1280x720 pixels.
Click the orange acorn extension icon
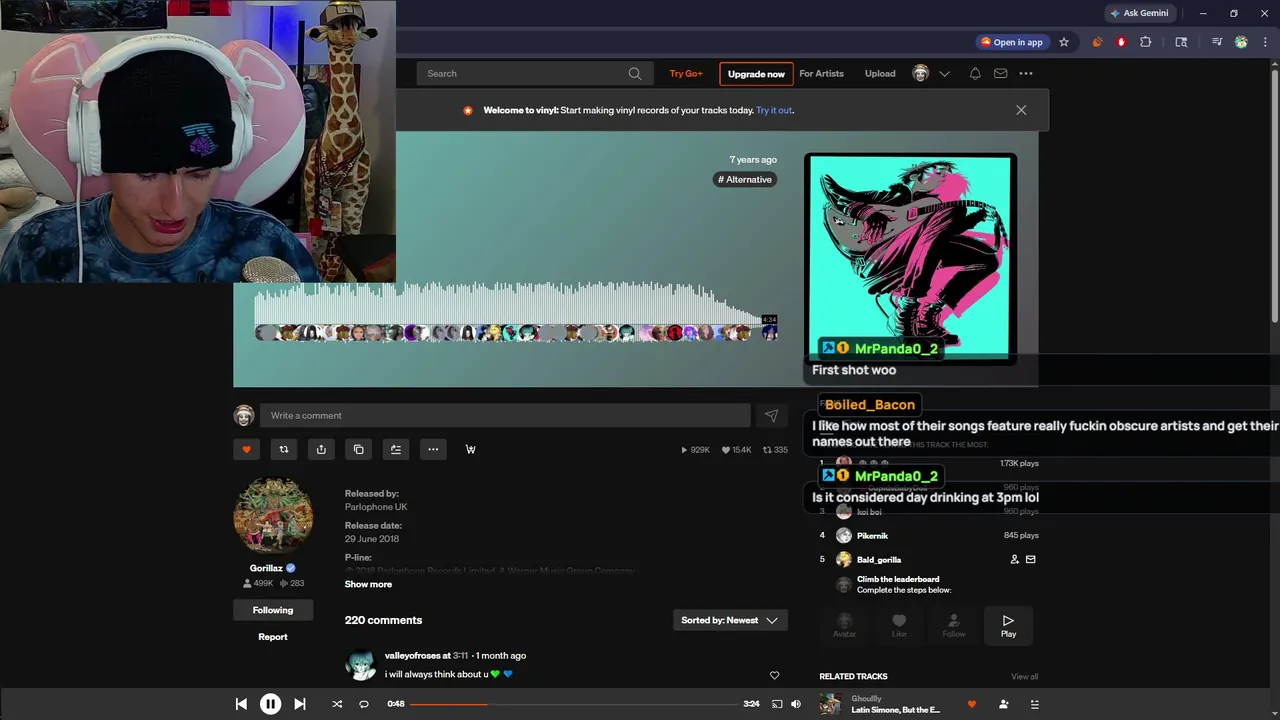tap(1097, 42)
